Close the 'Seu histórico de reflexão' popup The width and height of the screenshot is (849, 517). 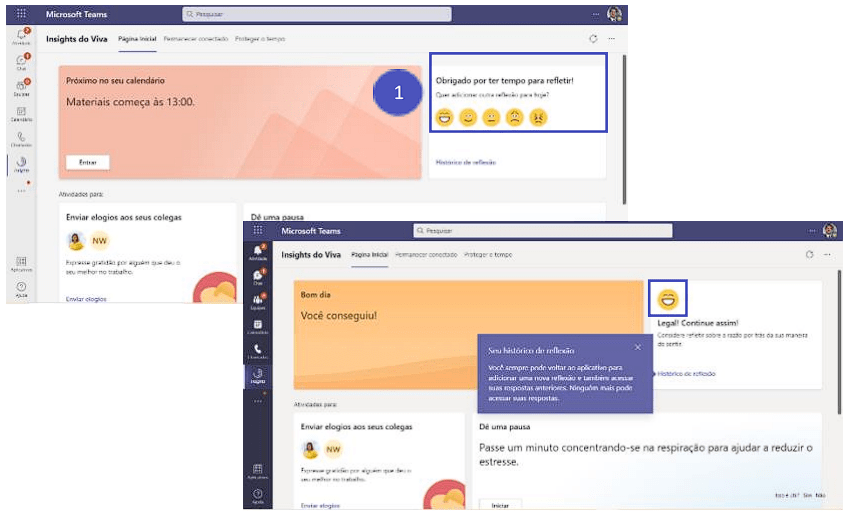(638, 347)
